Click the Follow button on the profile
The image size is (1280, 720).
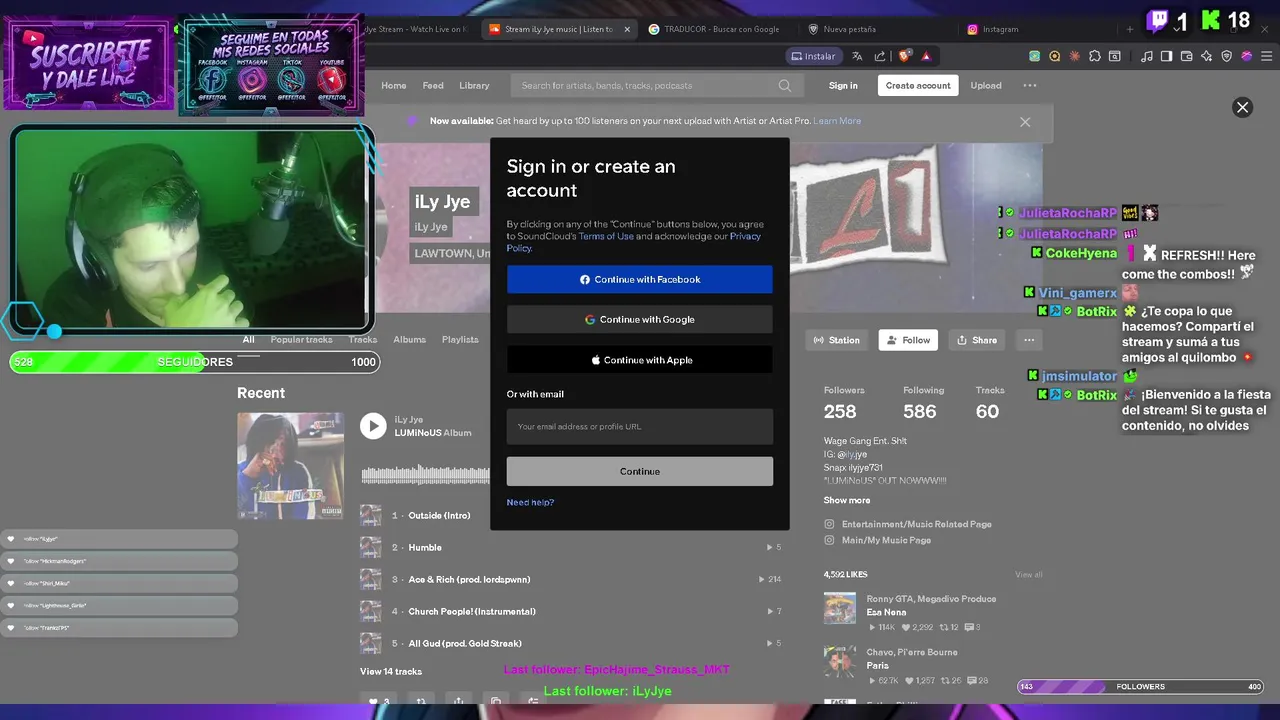tap(908, 340)
